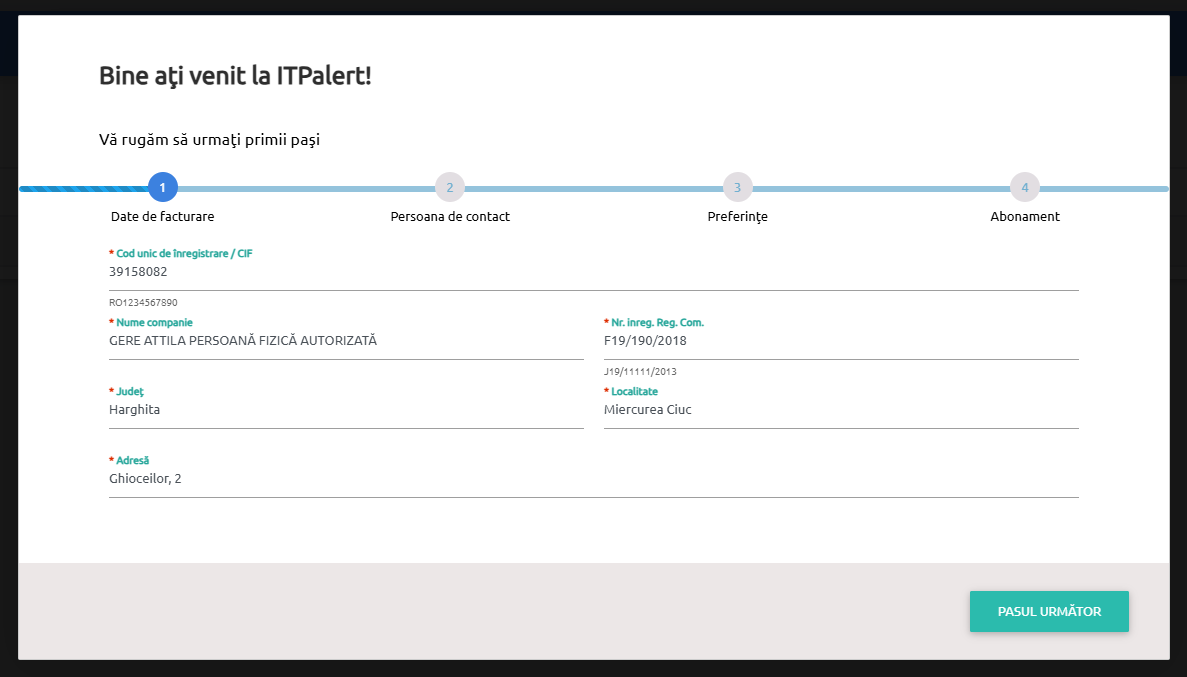
Task: Click the Județ field showing Harghita
Action: click(x=346, y=410)
